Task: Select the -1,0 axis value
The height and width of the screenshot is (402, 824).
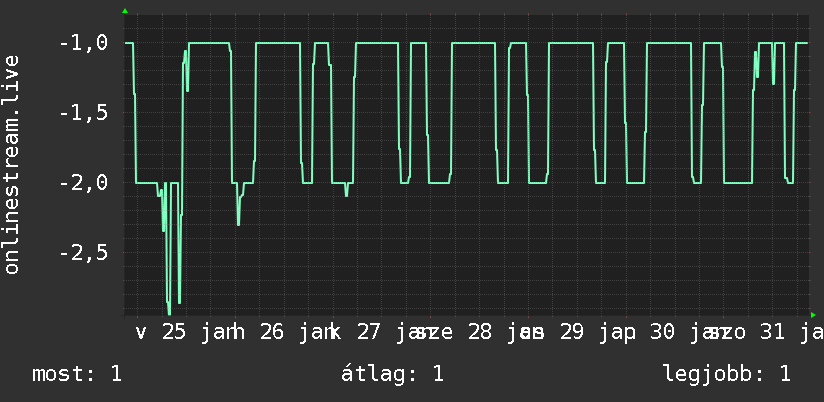Action: tap(84, 43)
